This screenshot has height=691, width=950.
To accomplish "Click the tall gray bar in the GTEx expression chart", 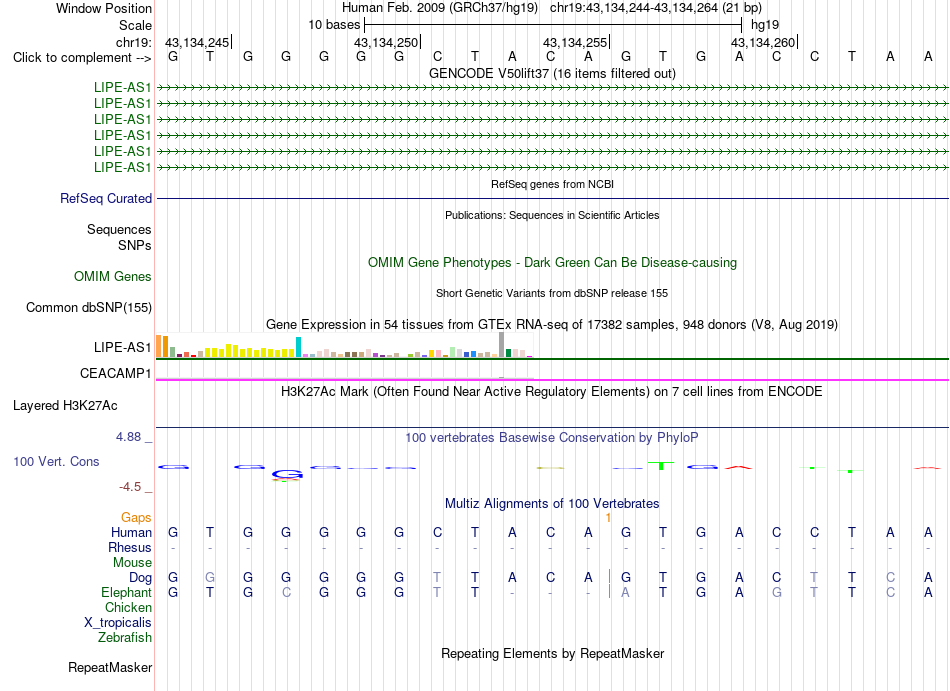I will pos(502,345).
